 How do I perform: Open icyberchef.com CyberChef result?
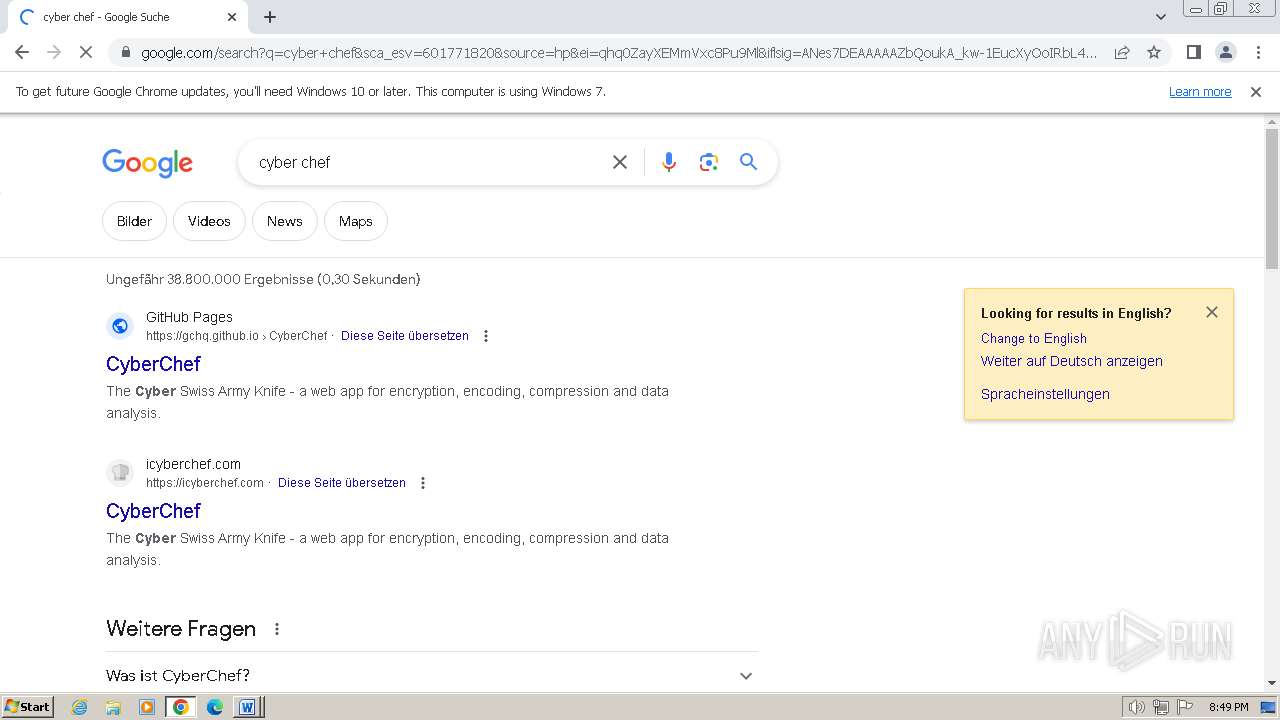pos(153,511)
